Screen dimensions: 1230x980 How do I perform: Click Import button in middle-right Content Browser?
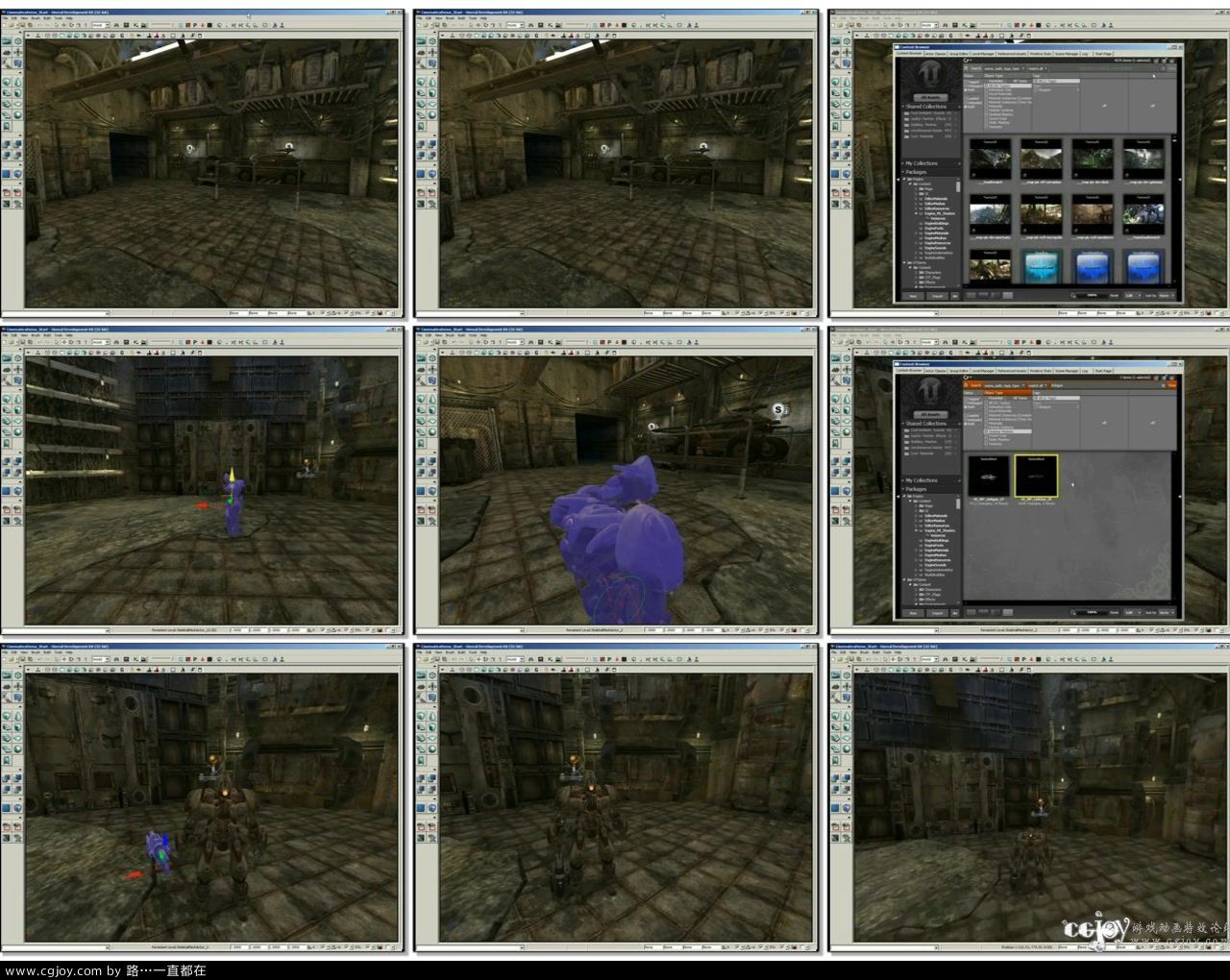(x=937, y=613)
